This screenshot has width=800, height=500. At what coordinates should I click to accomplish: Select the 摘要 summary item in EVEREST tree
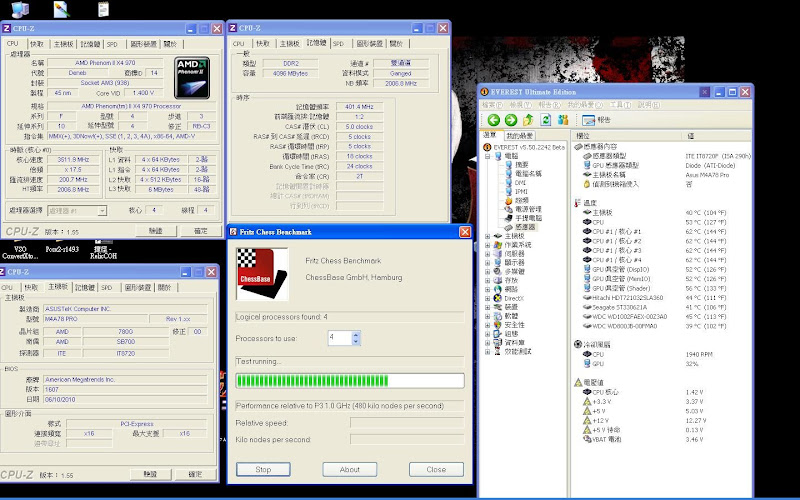pos(522,165)
